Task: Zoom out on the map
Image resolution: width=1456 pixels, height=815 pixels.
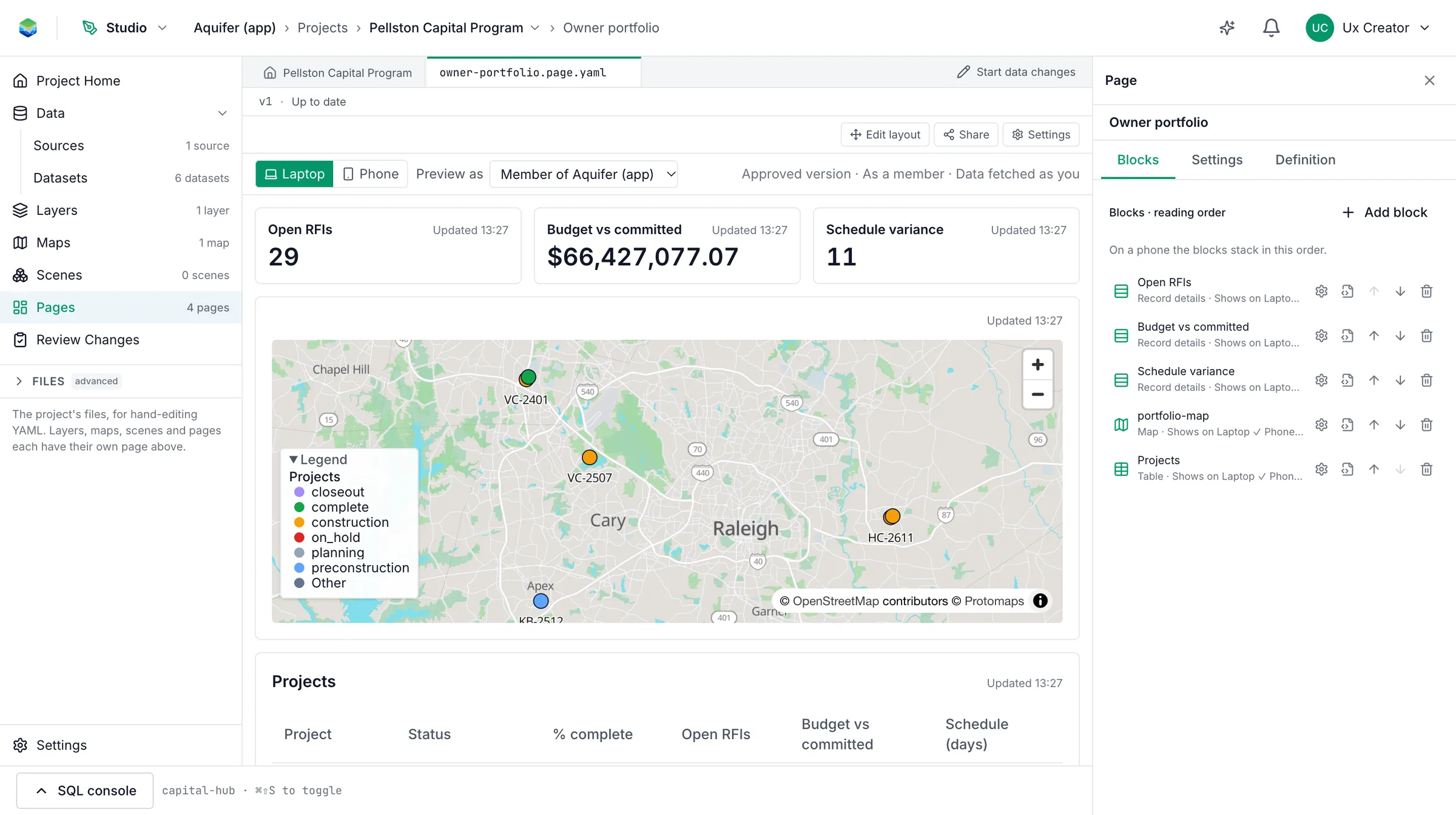Action: pos(1037,394)
